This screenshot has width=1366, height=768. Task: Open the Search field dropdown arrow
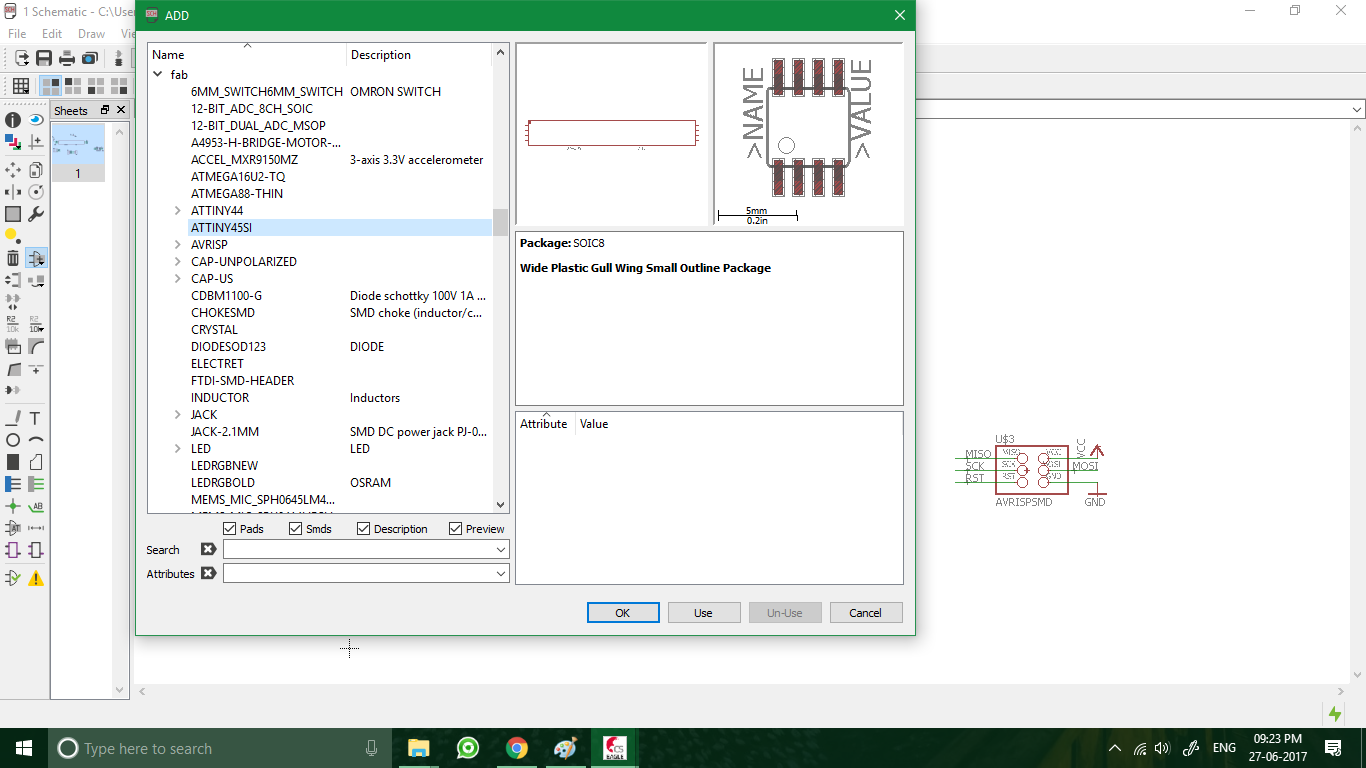pyautogui.click(x=501, y=549)
